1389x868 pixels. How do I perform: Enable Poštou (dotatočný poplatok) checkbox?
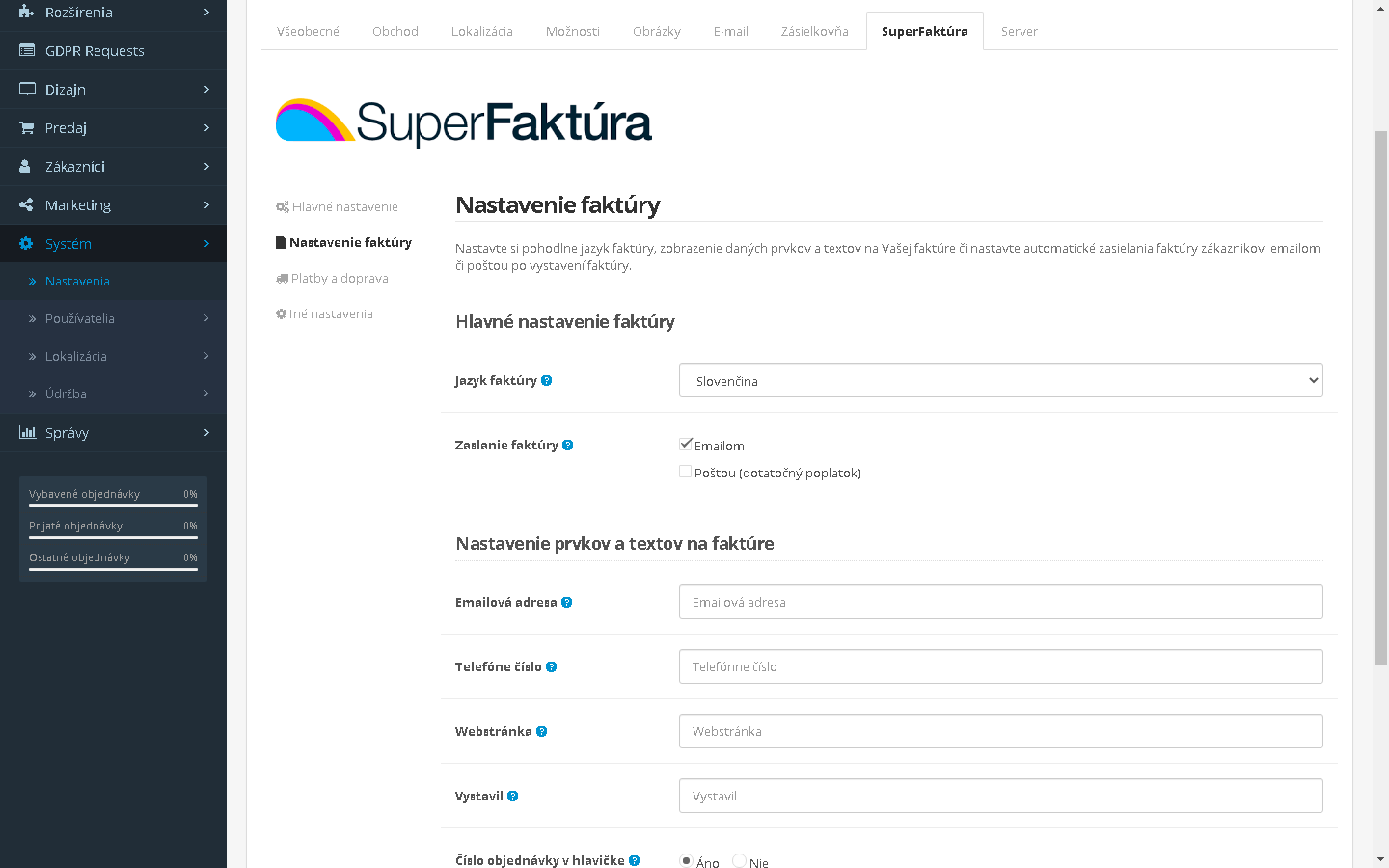pyautogui.click(x=686, y=472)
